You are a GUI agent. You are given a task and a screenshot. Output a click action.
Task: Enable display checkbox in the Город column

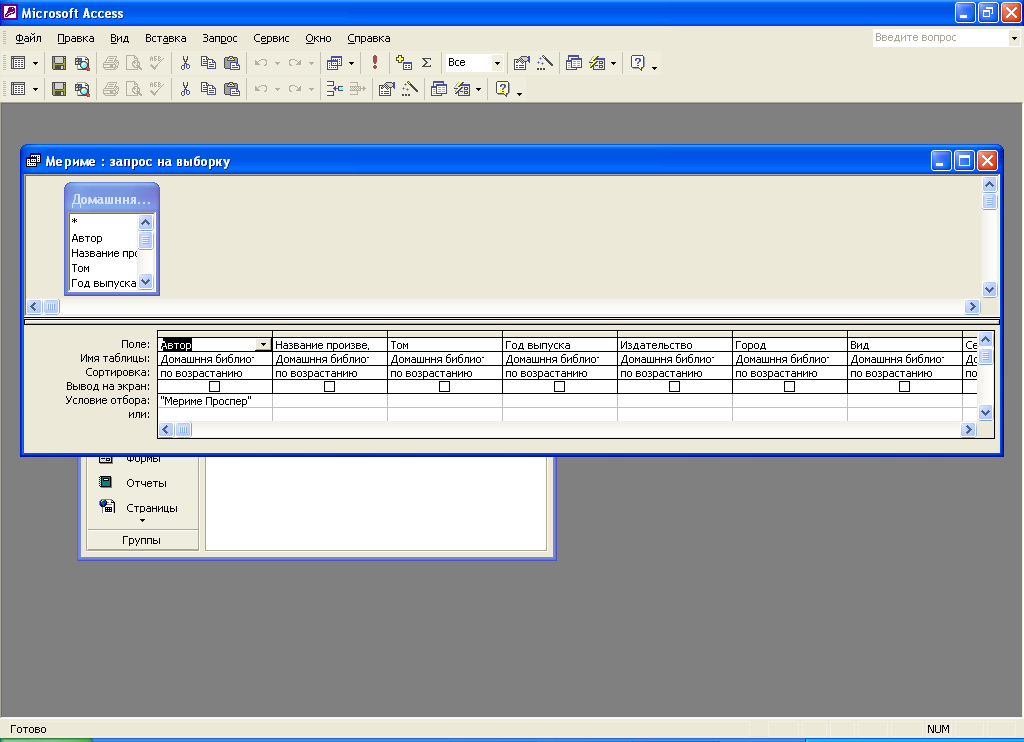(789, 387)
